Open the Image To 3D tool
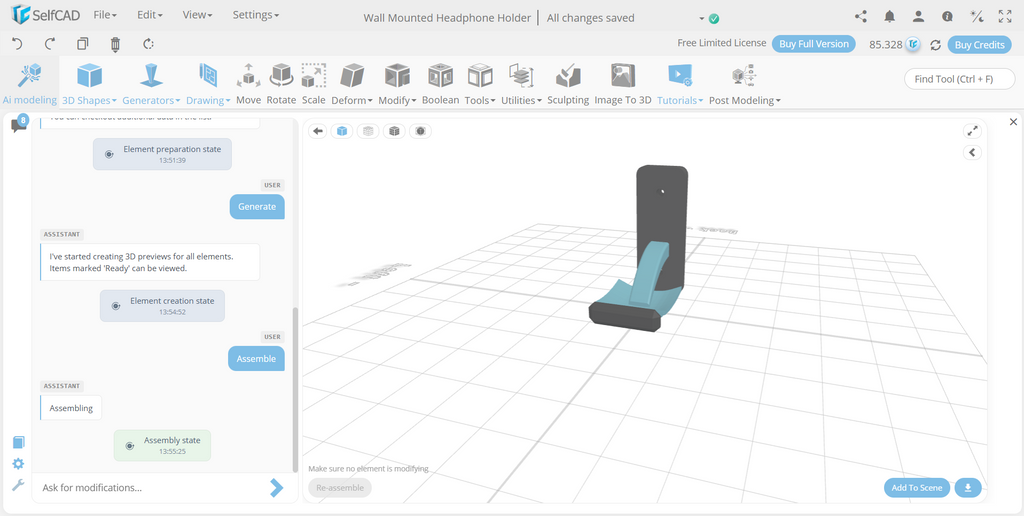This screenshot has width=1024, height=516. coord(623,84)
